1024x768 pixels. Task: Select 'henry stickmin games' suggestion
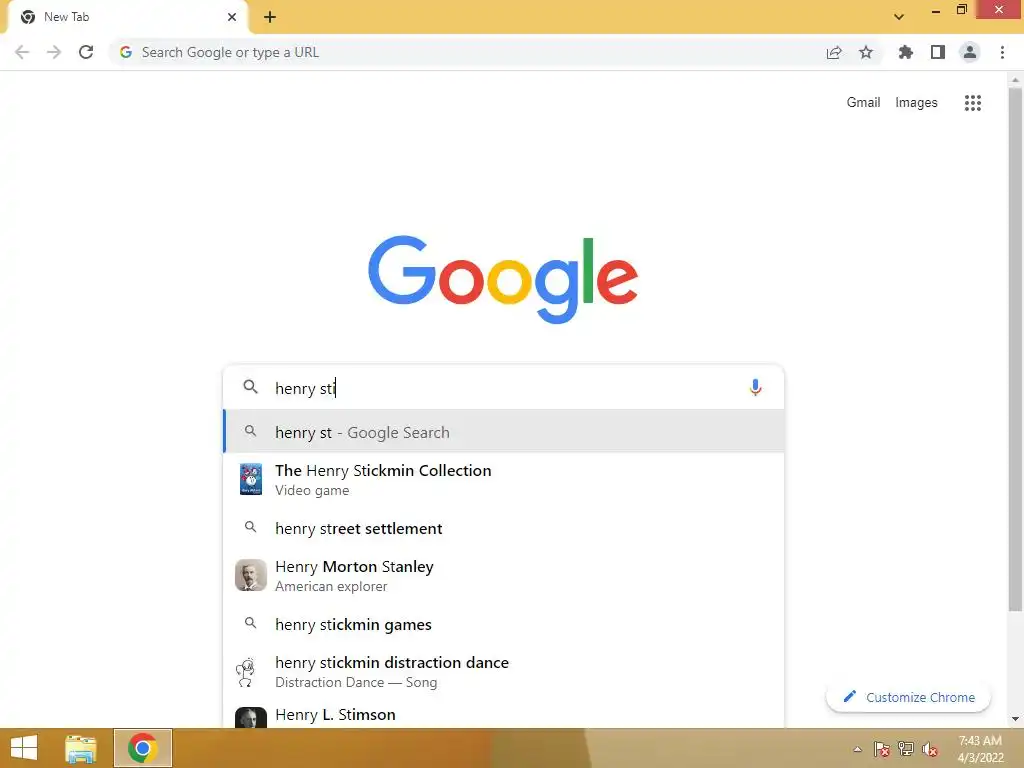tap(504, 624)
